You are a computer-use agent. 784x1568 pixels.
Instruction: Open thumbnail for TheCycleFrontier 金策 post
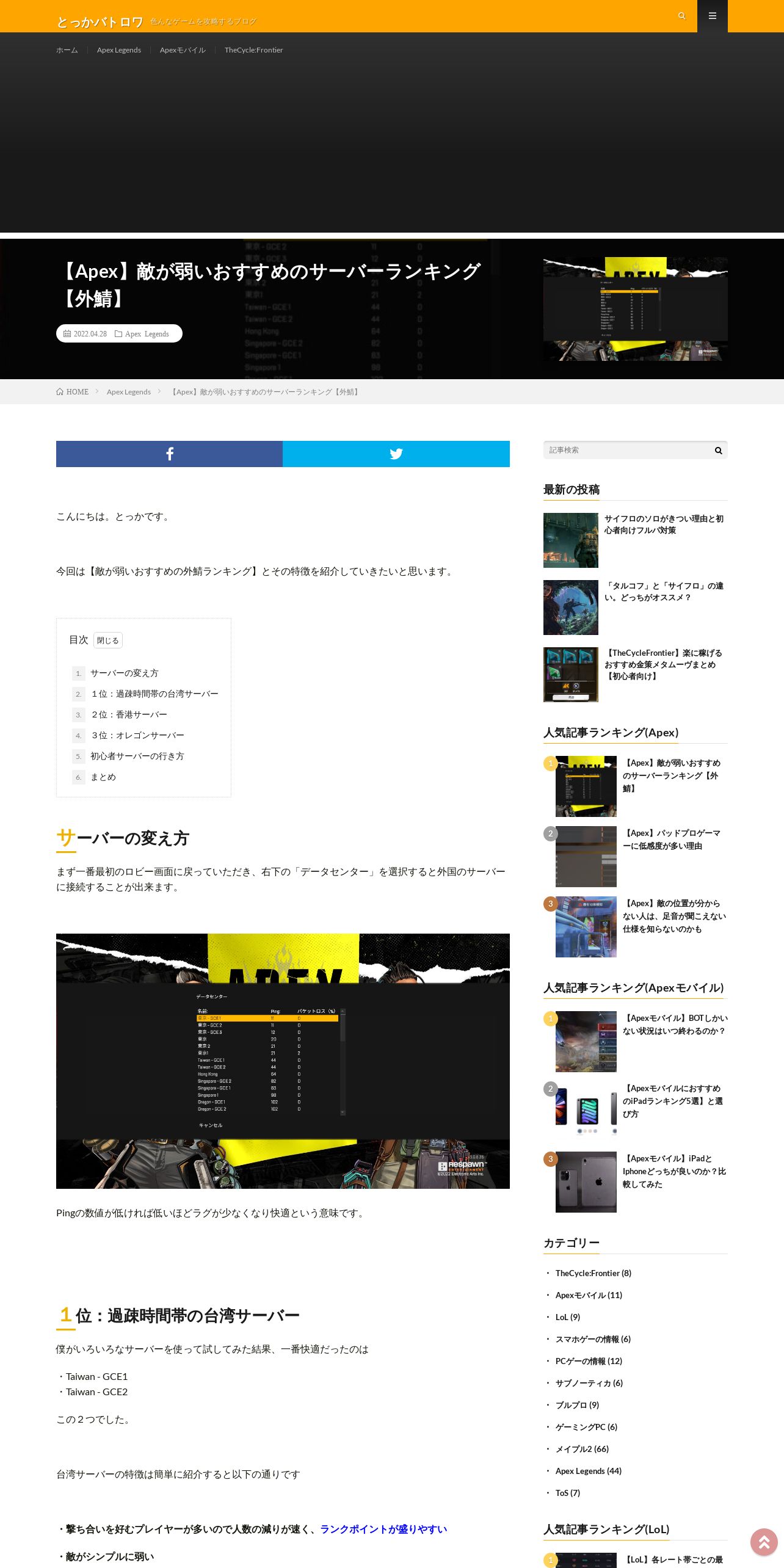[571, 675]
